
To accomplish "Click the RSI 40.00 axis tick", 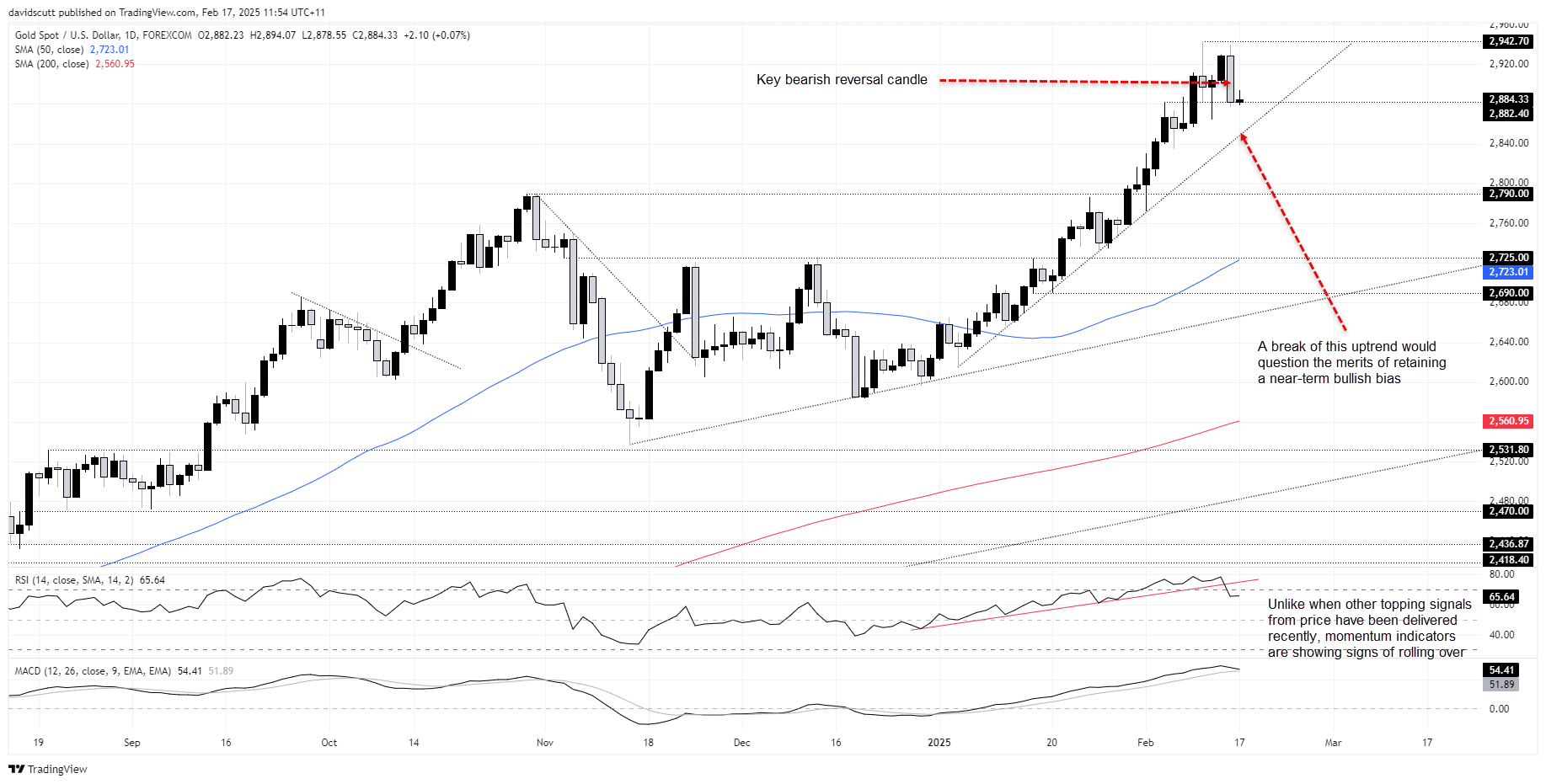I will (1501, 635).
